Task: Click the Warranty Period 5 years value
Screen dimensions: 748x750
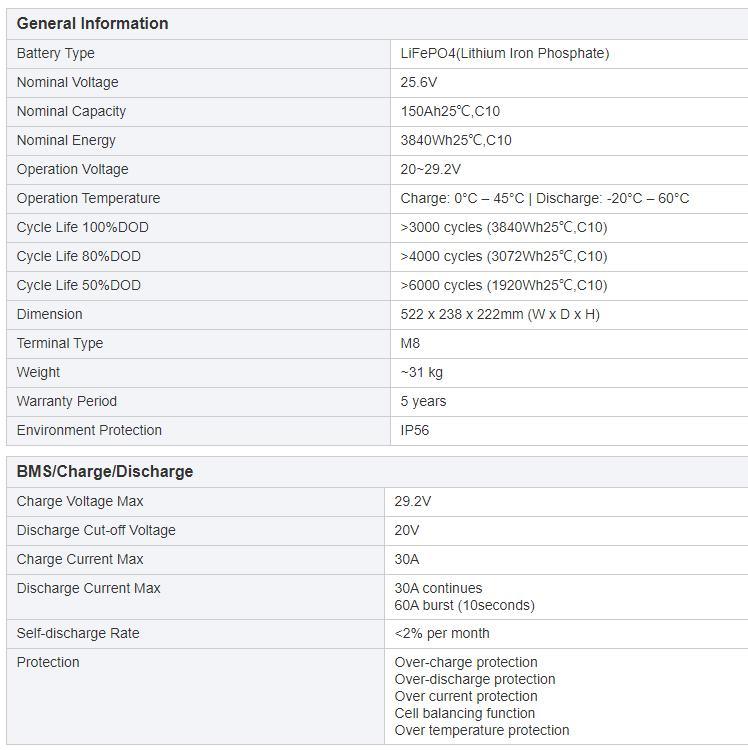Action: 423,401
